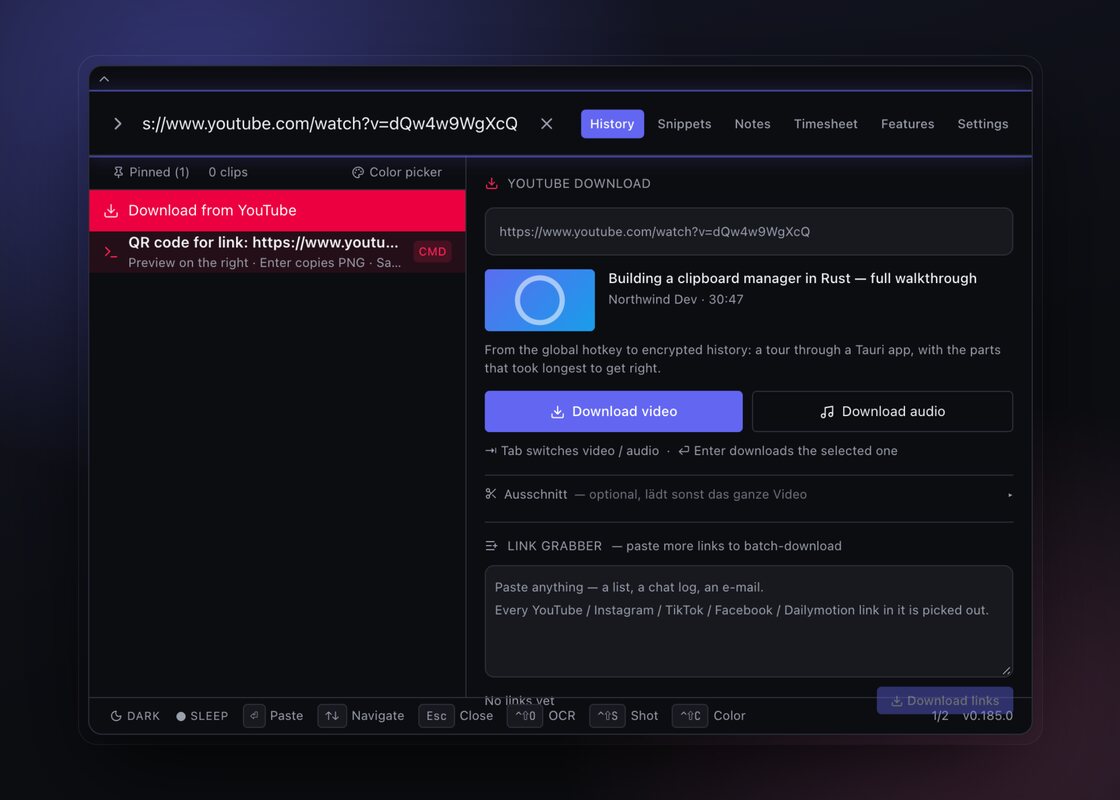Select the Download from YouTube row

pyautogui.click(x=277, y=210)
